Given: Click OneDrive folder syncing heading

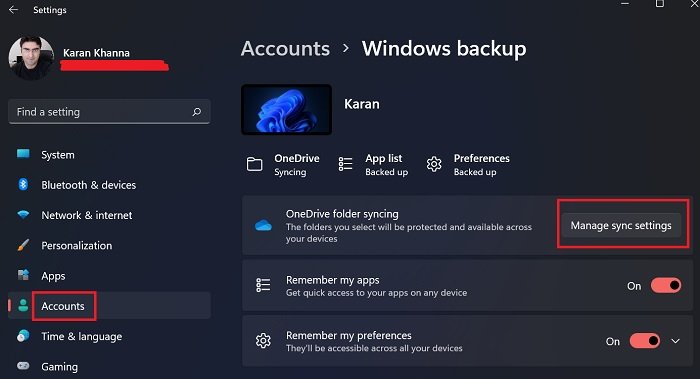Looking at the screenshot, I should [342, 214].
